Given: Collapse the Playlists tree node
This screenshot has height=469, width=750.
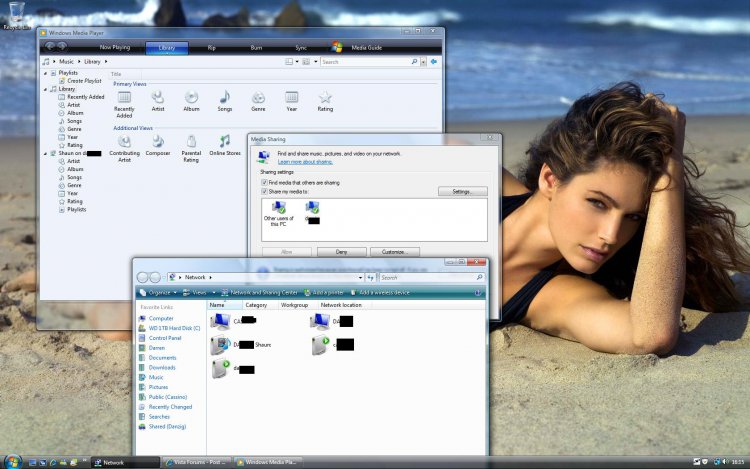Looking at the screenshot, I should pos(46,73).
